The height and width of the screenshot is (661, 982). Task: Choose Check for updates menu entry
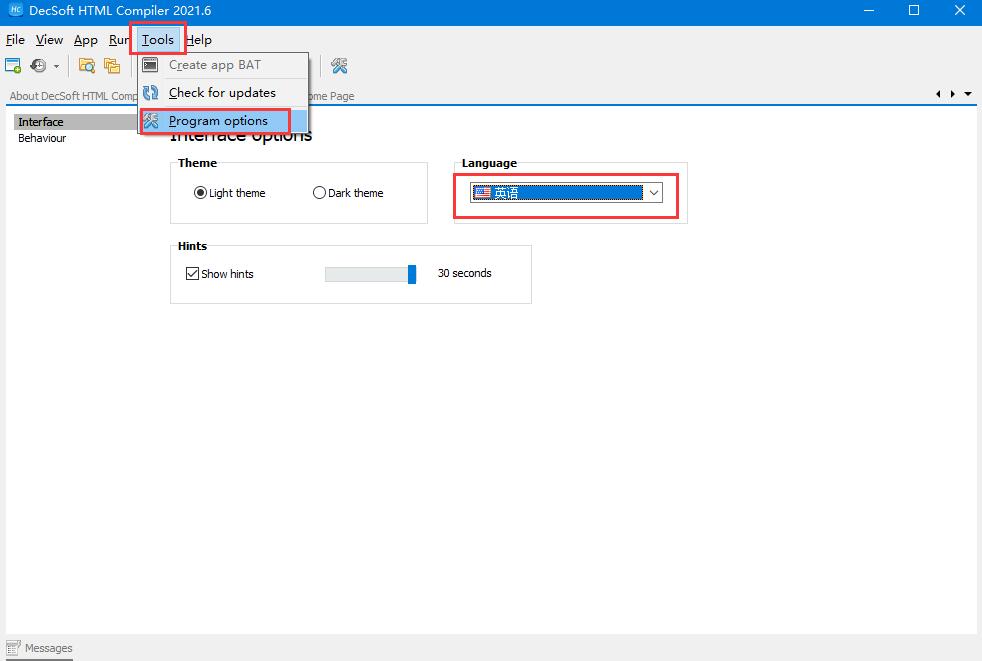pyautogui.click(x=224, y=93)
